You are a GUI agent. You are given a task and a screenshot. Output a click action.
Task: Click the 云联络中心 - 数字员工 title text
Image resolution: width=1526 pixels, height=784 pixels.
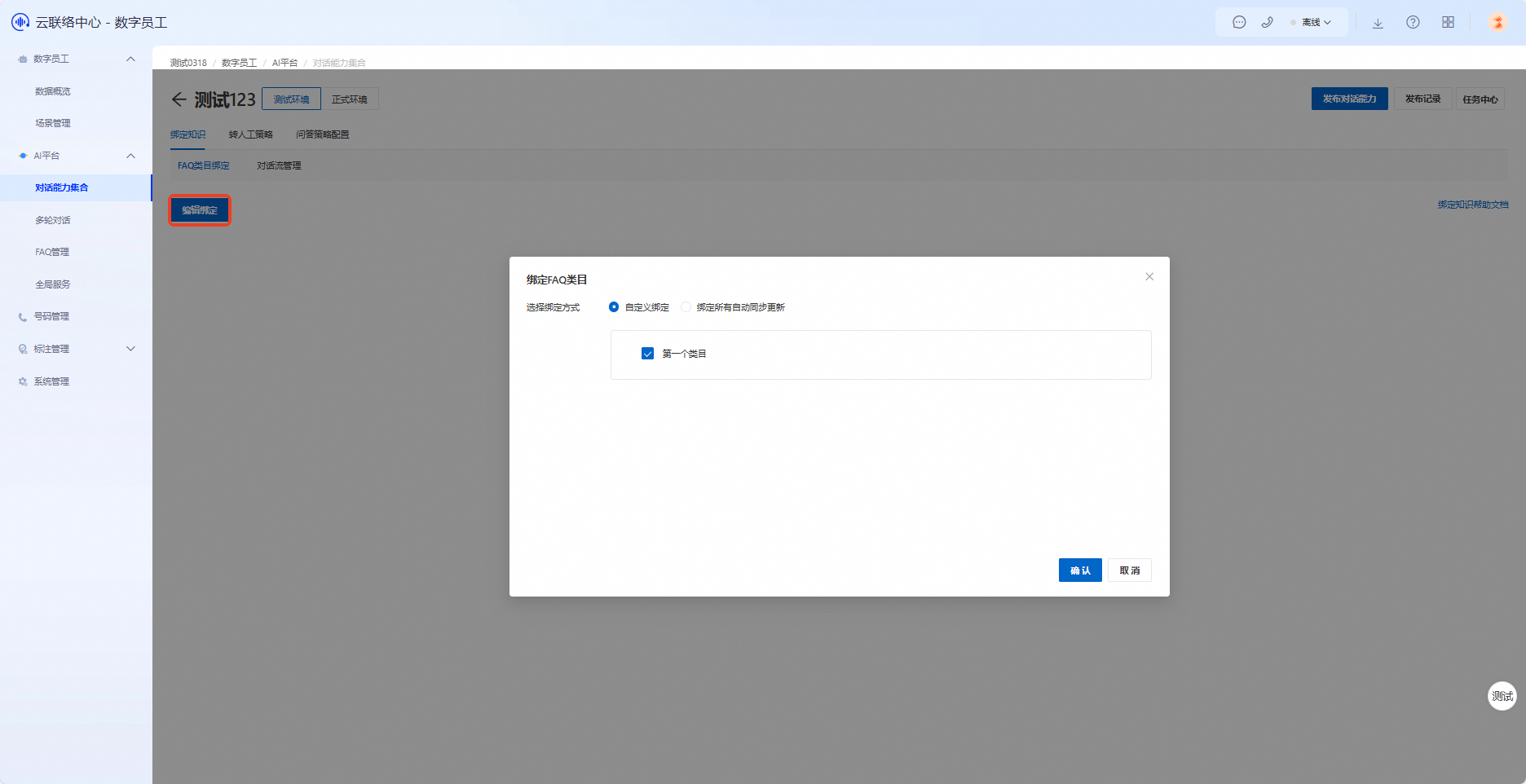(101, 23)
